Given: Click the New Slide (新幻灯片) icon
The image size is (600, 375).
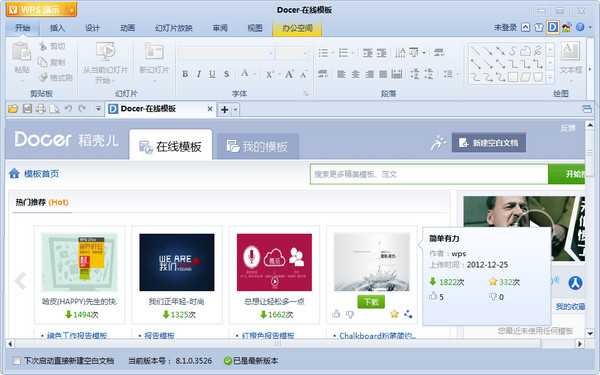Looking at the screenshot, I should [154, 52].
